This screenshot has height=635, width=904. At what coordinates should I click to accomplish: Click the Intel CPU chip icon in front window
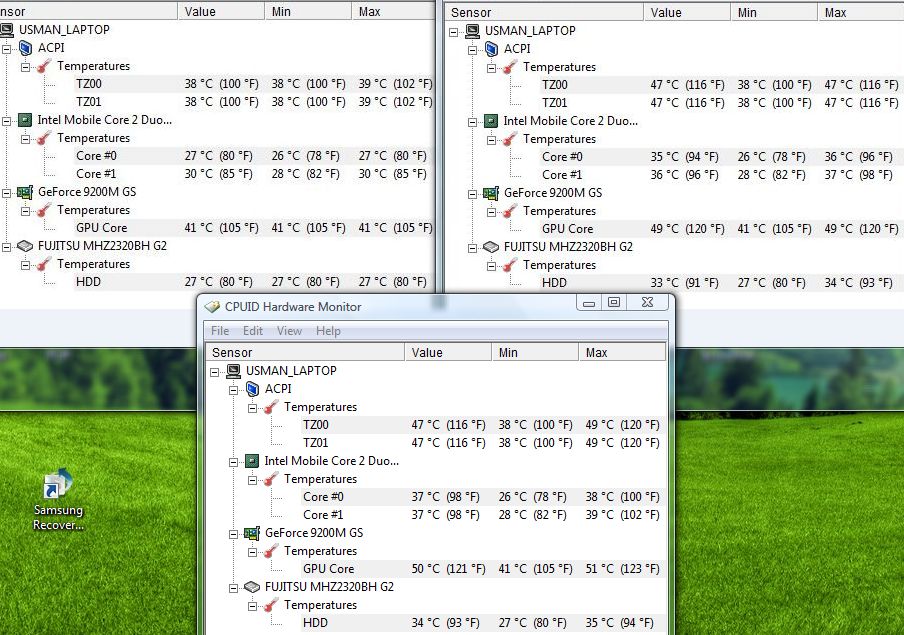coord(252,461)
